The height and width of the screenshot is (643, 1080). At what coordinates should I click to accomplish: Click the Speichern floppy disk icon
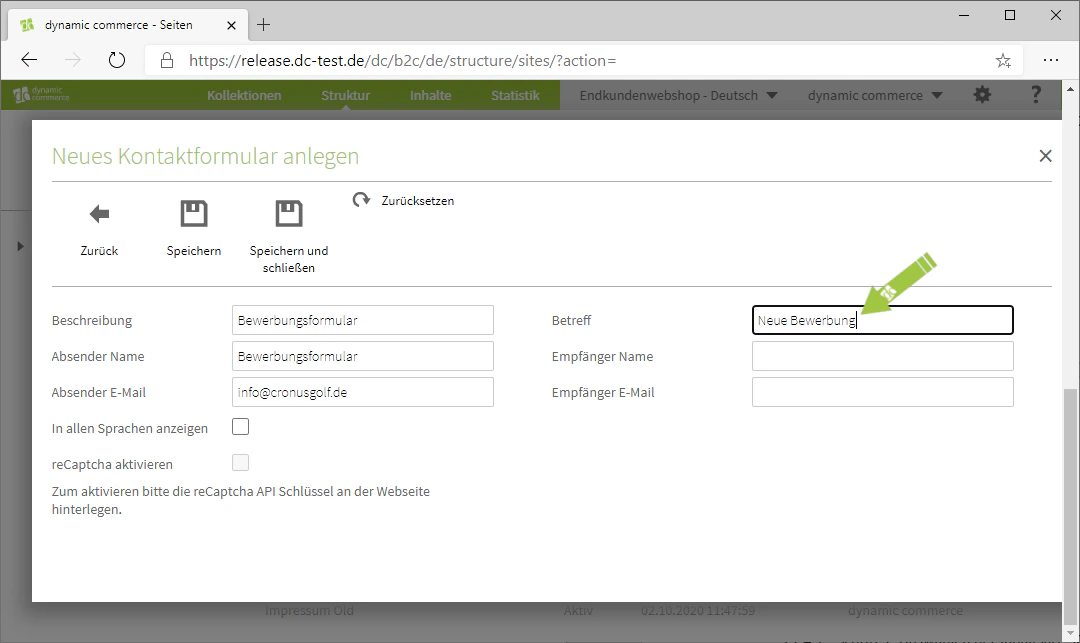pyautogui.click(x=194, y=213)
